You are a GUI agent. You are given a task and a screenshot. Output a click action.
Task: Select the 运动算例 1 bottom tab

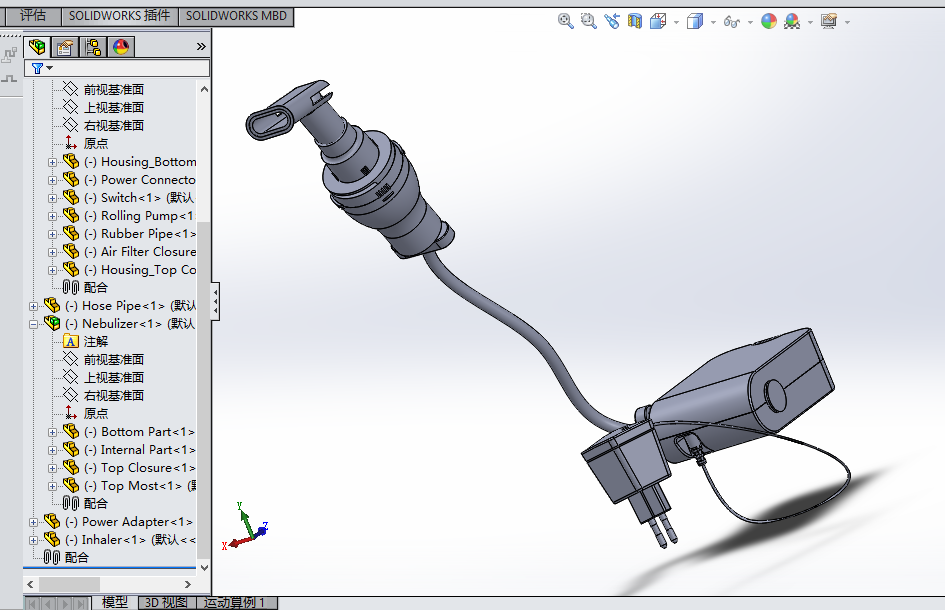coord(235,602)
